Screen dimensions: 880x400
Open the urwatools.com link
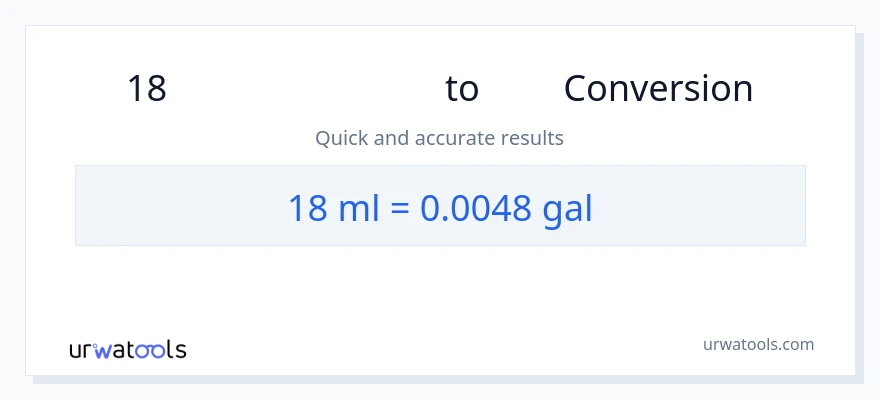(759, 344)
